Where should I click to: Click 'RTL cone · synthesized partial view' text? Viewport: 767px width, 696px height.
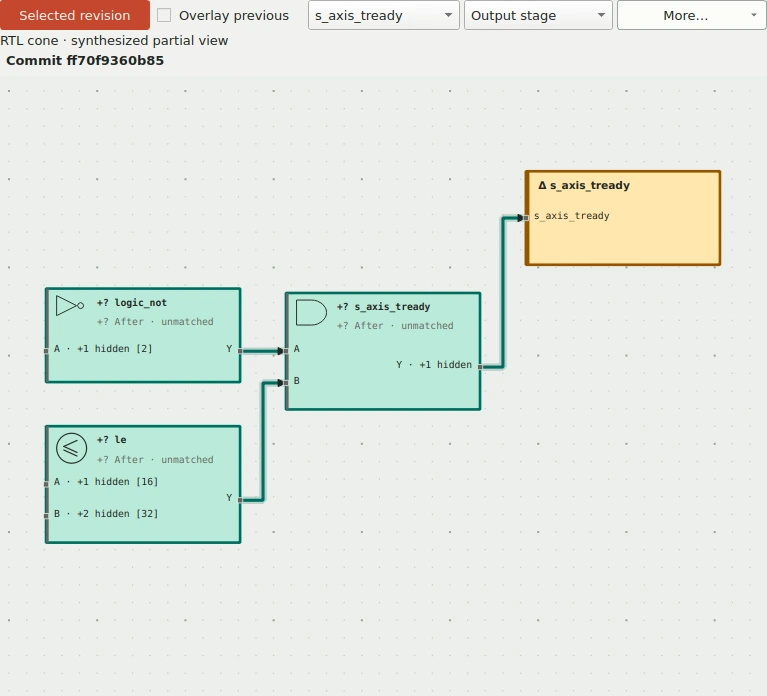[114, 41]
